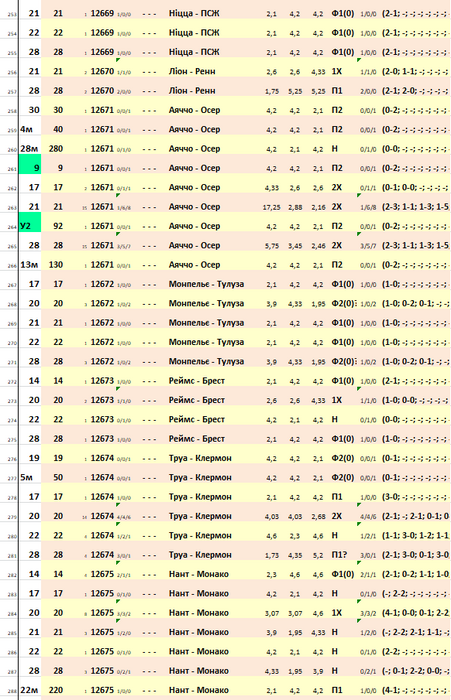Viewport: 451px width, 700px height.
Task: Select the odds cell 2,16
Action: (x=318, y=207)
